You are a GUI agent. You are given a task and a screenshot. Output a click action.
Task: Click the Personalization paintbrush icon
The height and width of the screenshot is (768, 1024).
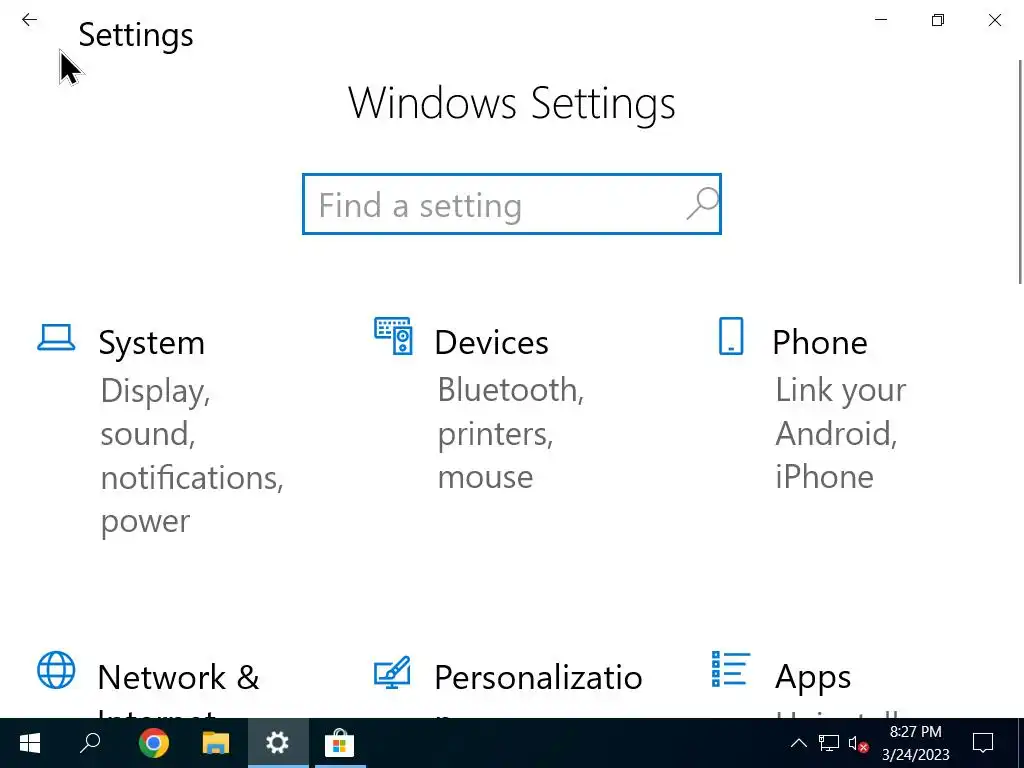(393, 671)
